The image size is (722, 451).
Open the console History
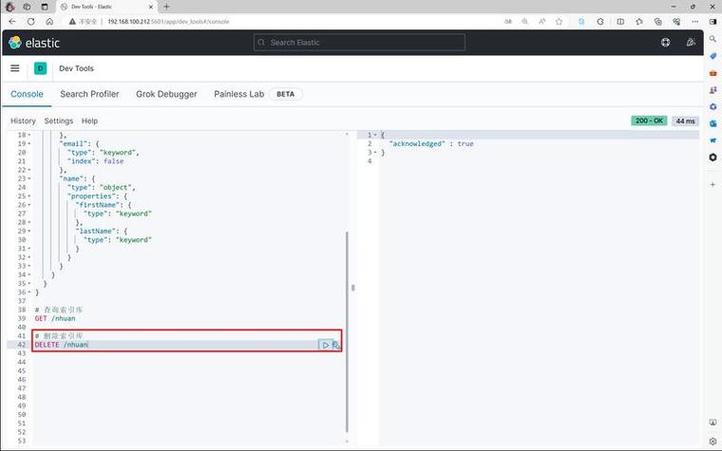coord(23,121)
